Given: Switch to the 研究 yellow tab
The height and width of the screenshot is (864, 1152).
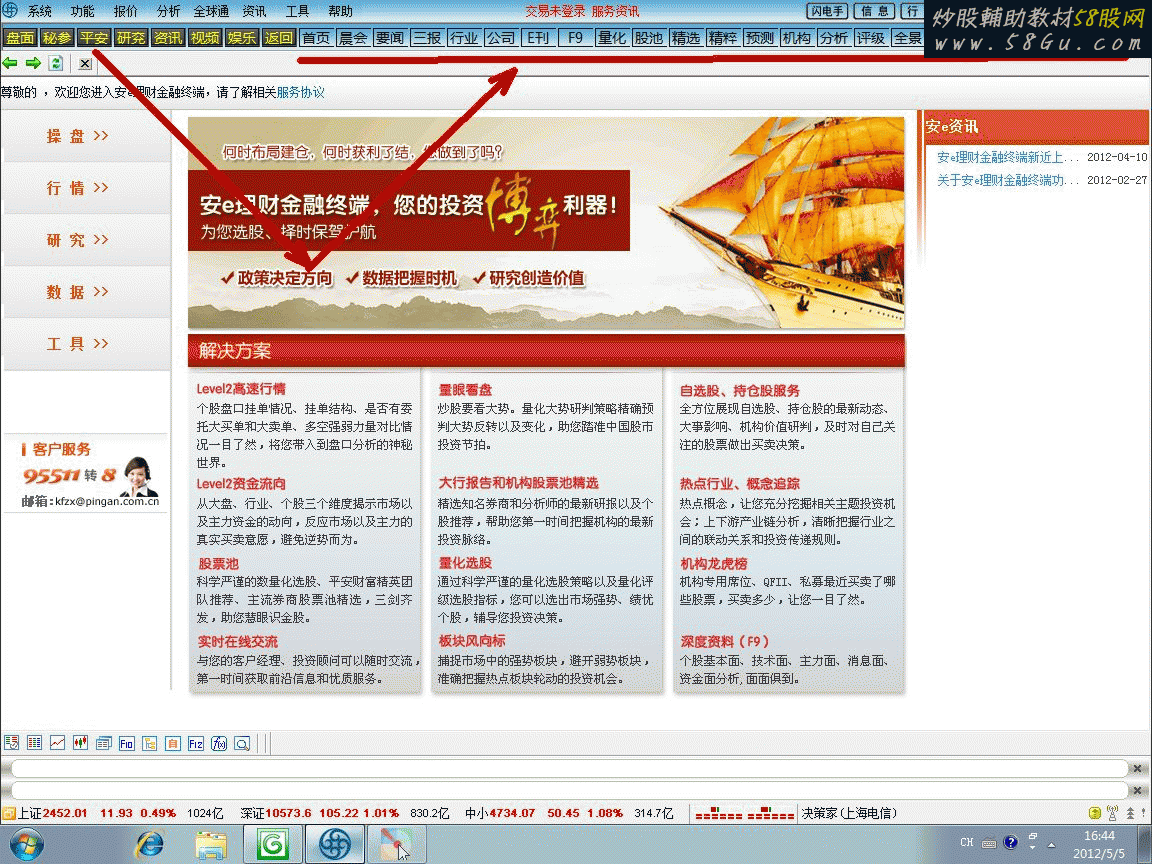Looking at the screenshot, I should point(131,37).
